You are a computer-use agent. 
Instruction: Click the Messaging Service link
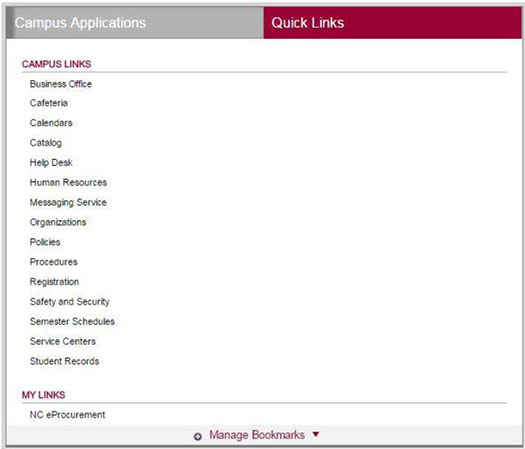click(x=68, y=203)
